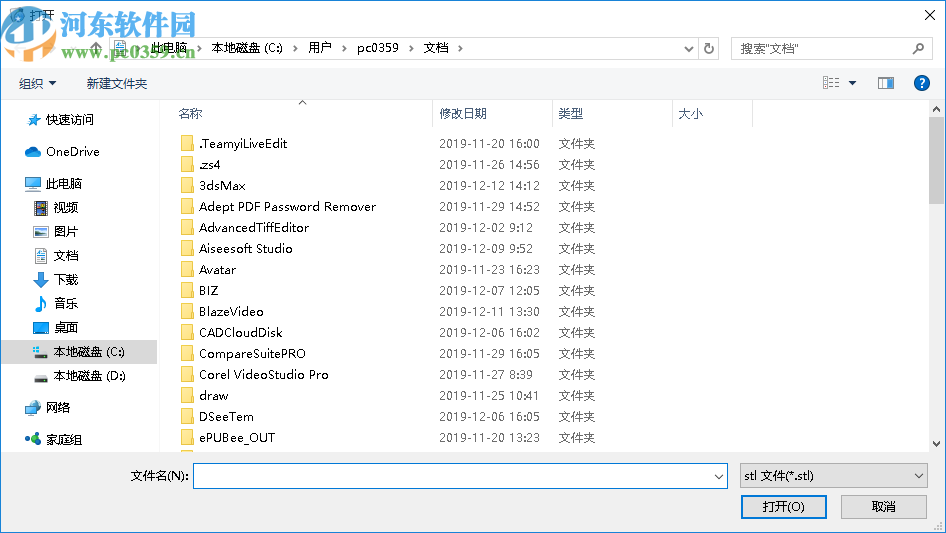Click the .TeamyiLiveEdit folder icon
Screen dimensions: 946x533
188,144
